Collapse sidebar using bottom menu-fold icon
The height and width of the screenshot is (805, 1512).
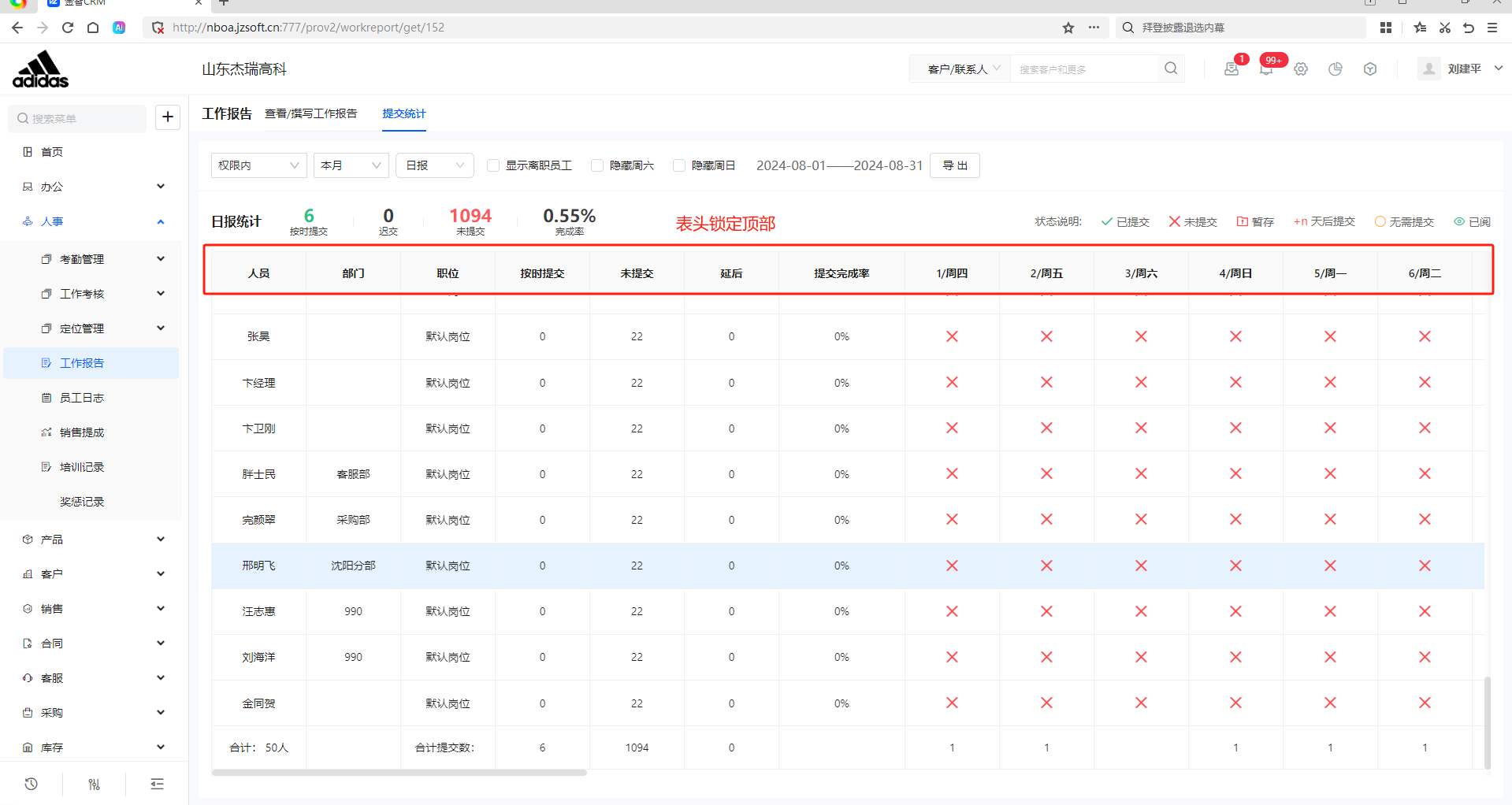[157, 784]
